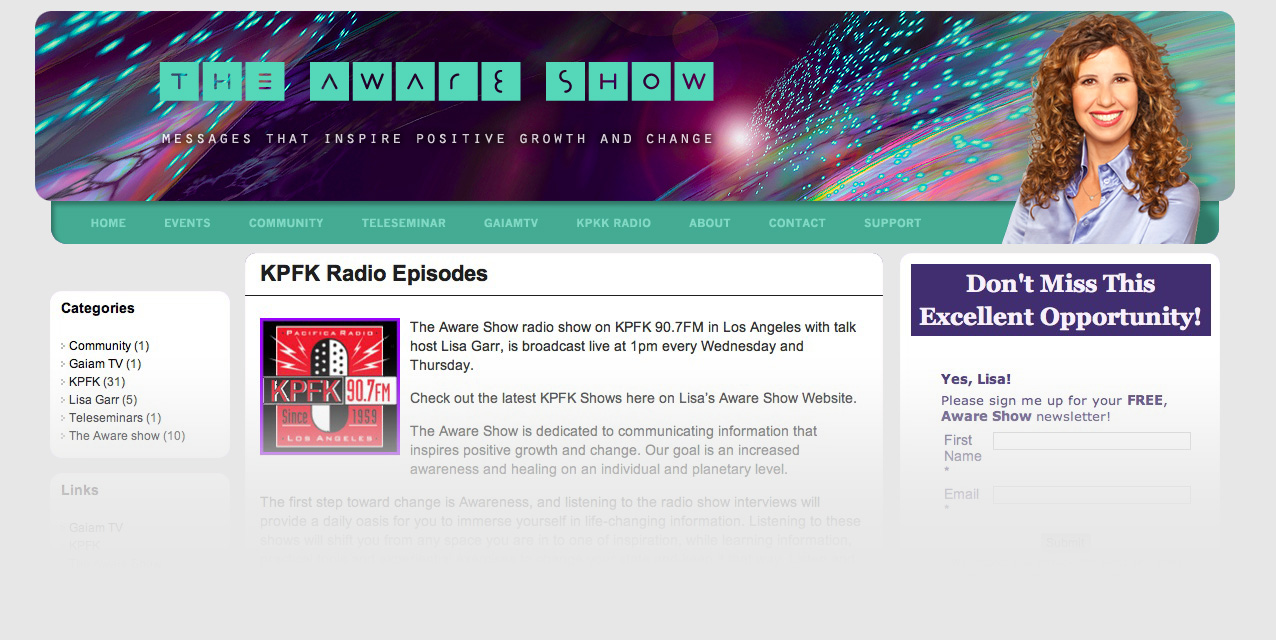Click the KPFK Radio Episodes heading

[x=374, y=273]
